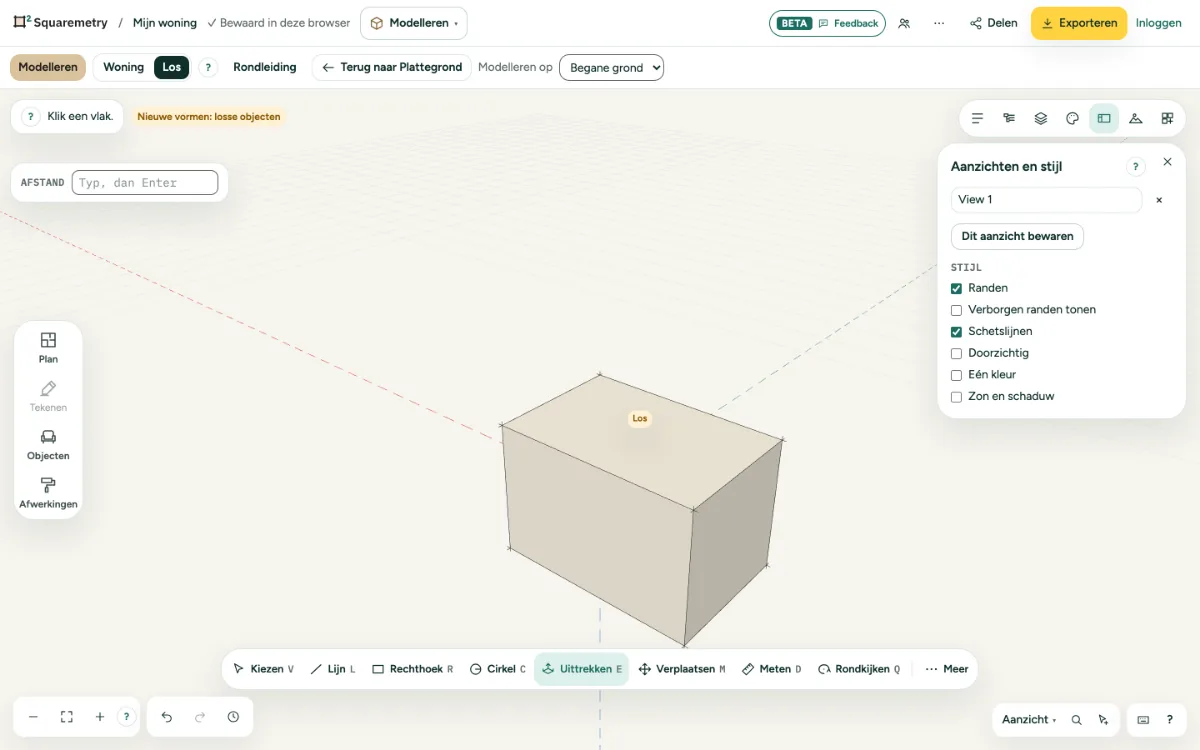The height and width of the screenshot is (750, 1200).
Task: Open the Objecten furniture panel
Action: pyautogui.click(x=48, y=445)
